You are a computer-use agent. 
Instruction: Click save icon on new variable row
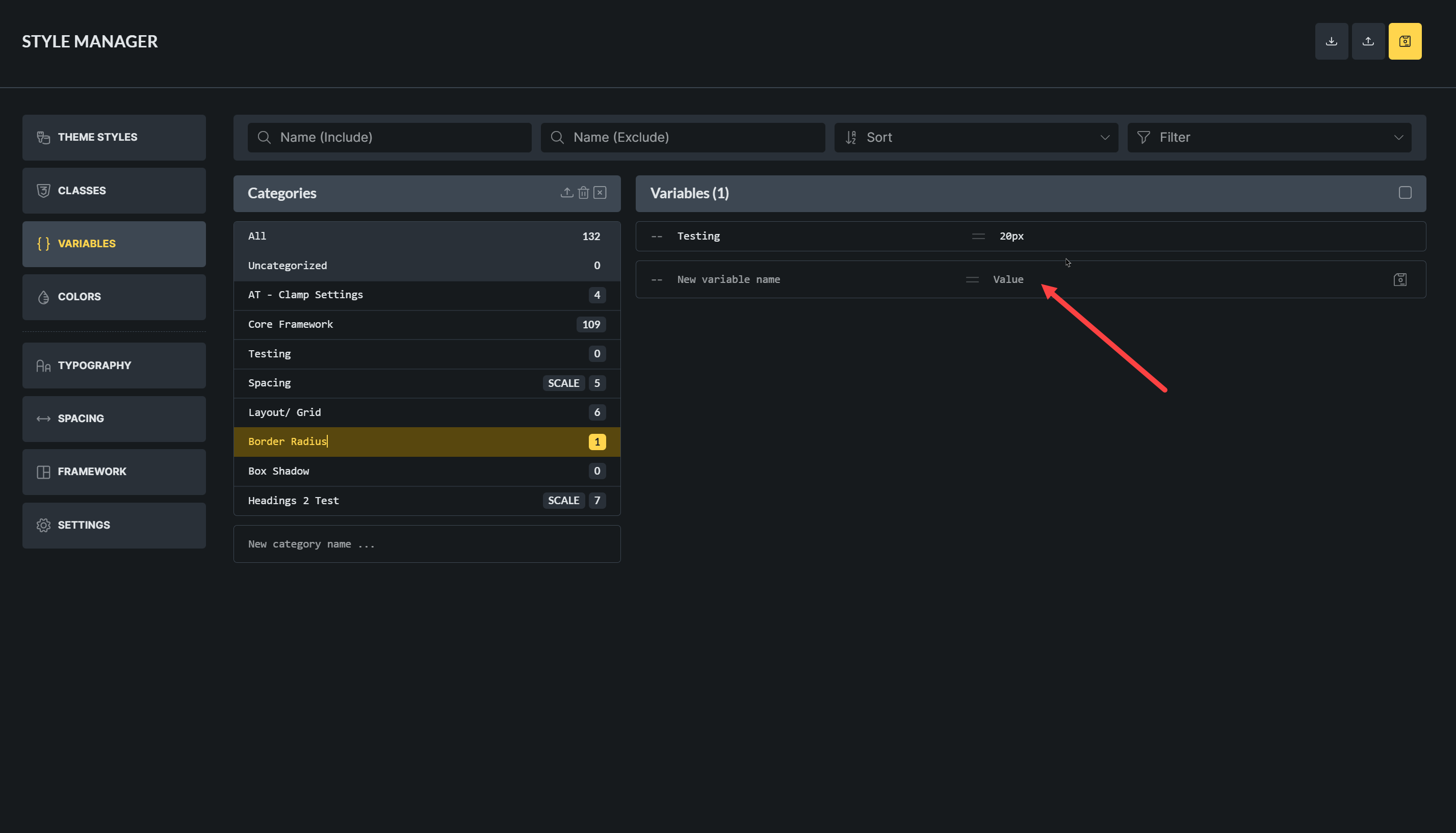[1399, 280]
